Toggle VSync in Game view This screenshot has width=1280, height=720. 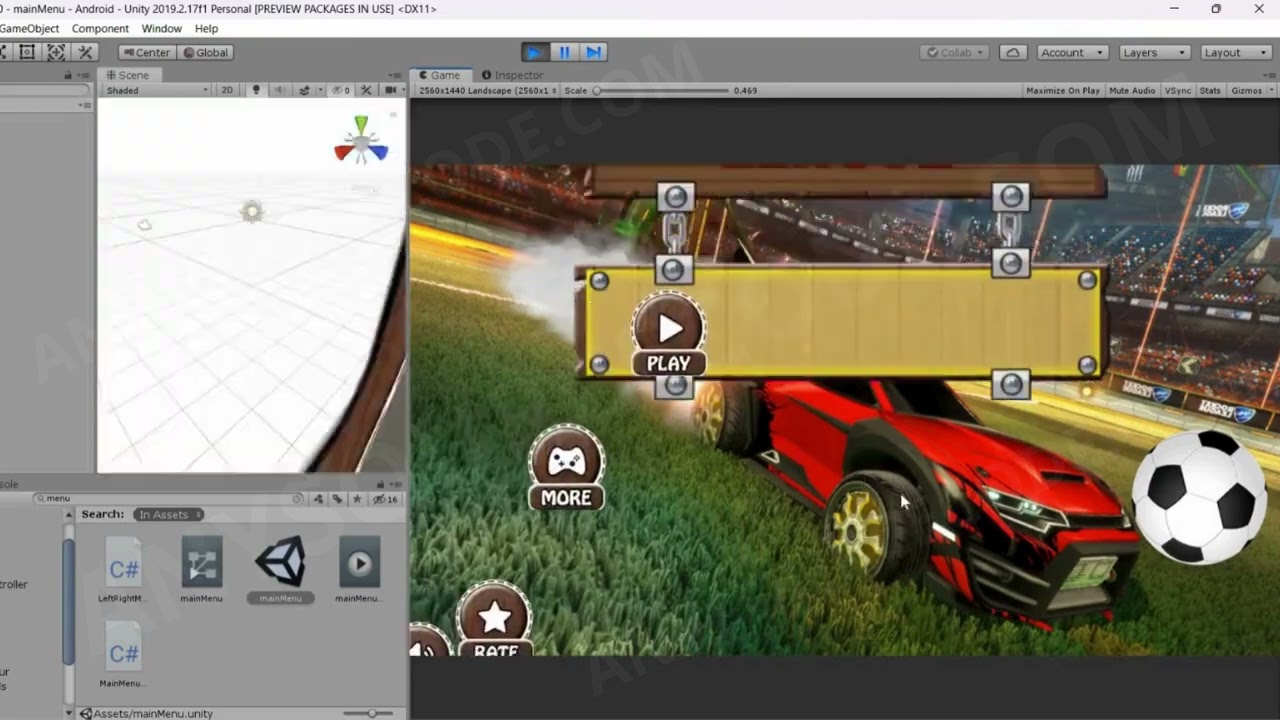click(1177, 90)
